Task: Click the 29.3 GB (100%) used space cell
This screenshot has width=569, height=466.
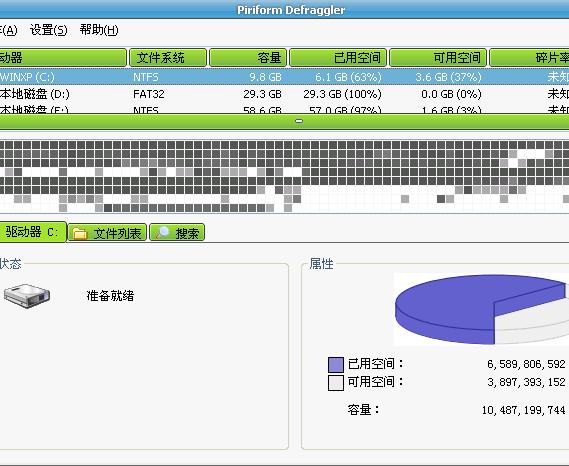Action: click(342, 94)
